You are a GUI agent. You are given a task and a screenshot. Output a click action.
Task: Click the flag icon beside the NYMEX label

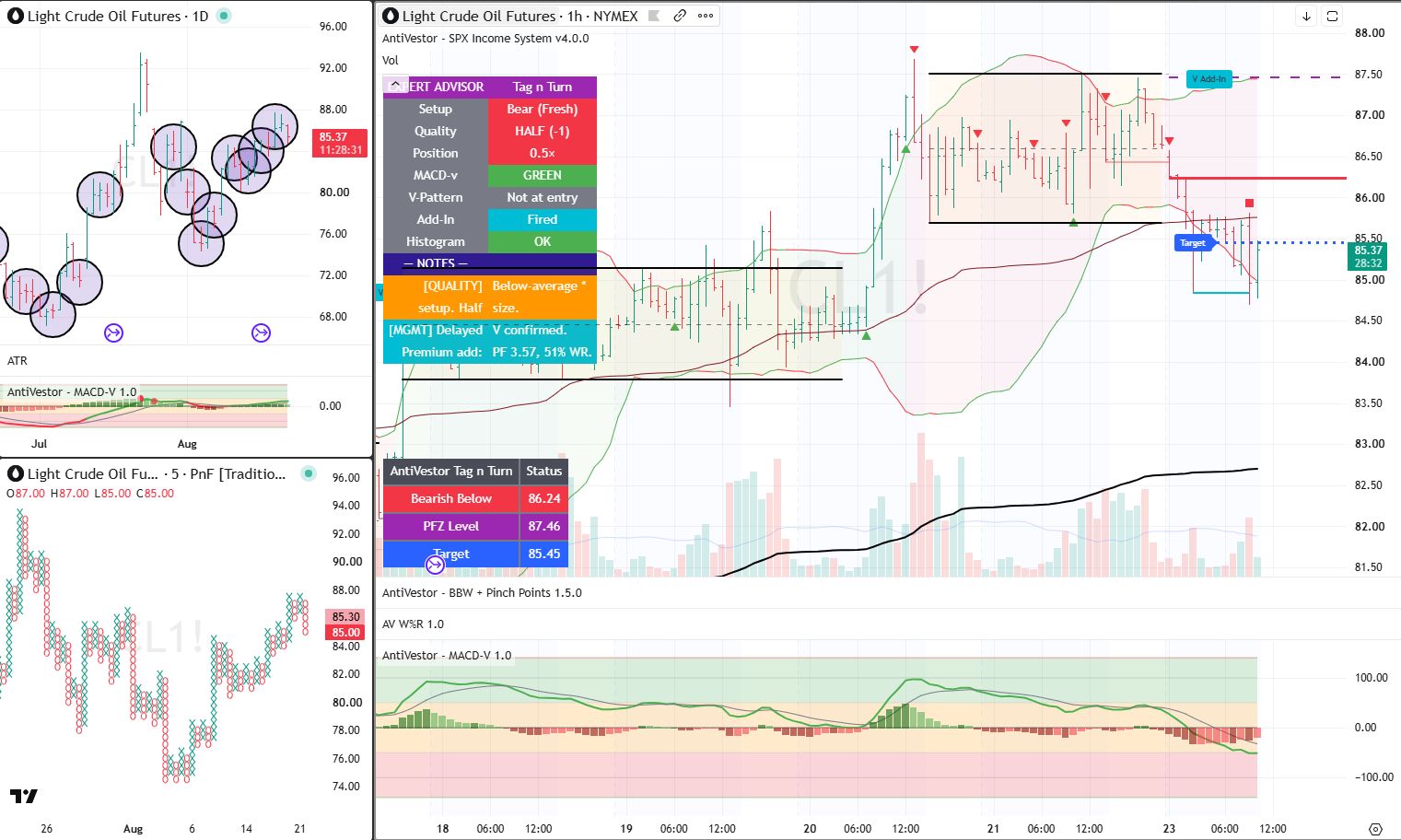pyautogui.click(x=654, y=16)
